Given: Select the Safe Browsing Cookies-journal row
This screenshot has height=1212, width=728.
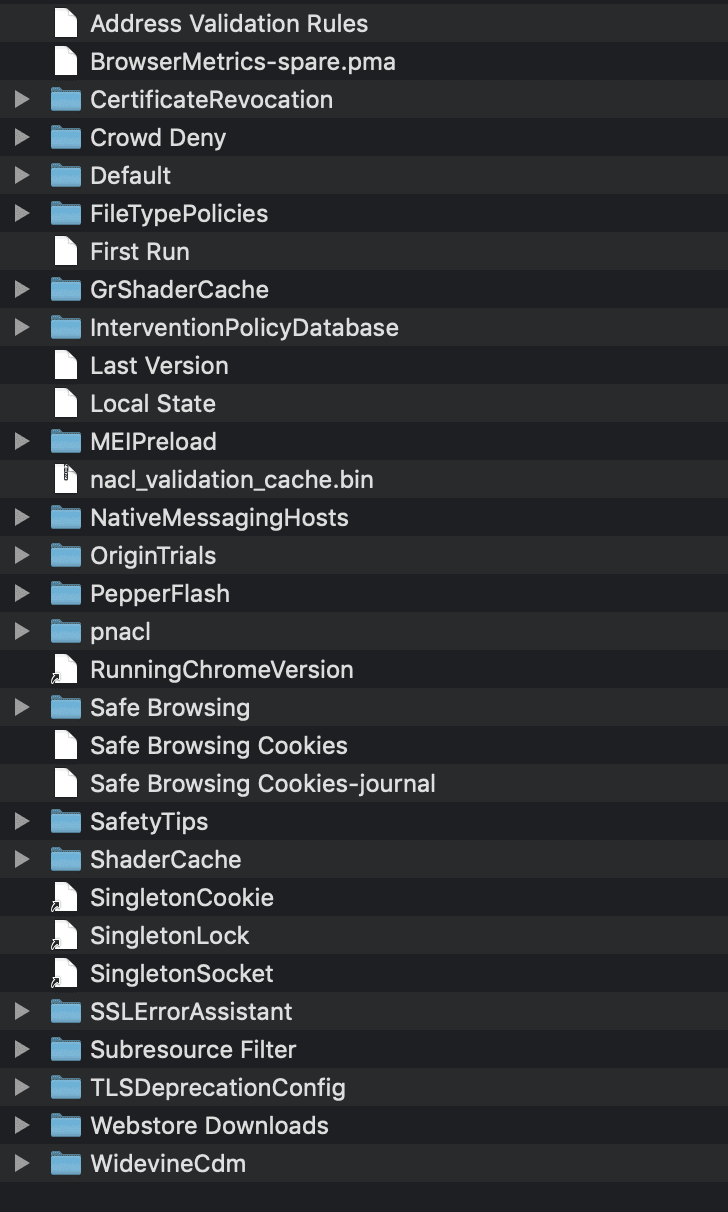Looking at the screenshot, I should click(x=263, y=784).
